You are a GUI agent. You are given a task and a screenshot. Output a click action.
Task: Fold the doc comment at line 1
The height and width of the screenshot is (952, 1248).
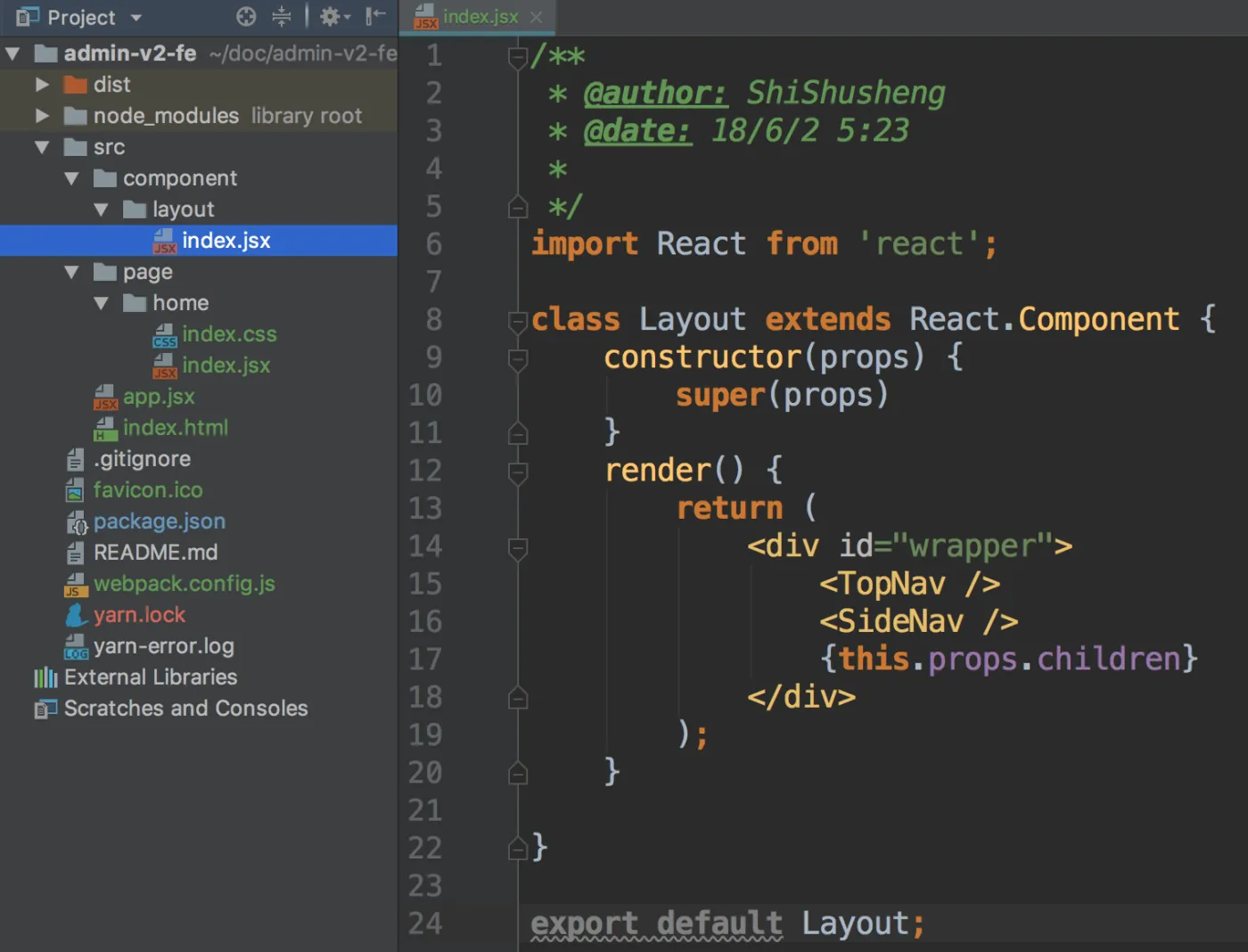pos(518,57)
